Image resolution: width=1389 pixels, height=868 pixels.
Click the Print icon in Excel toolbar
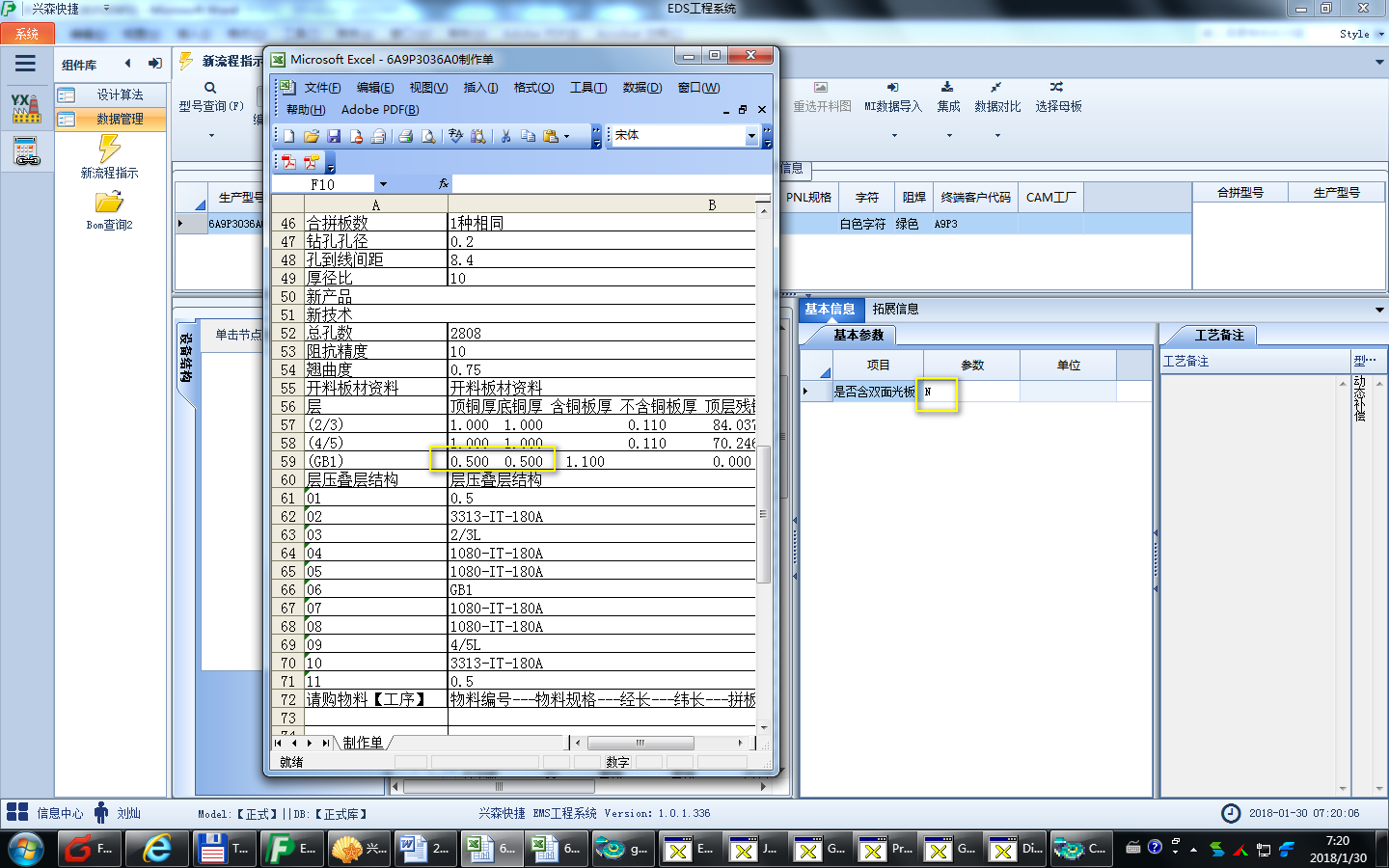coord(406,136)
